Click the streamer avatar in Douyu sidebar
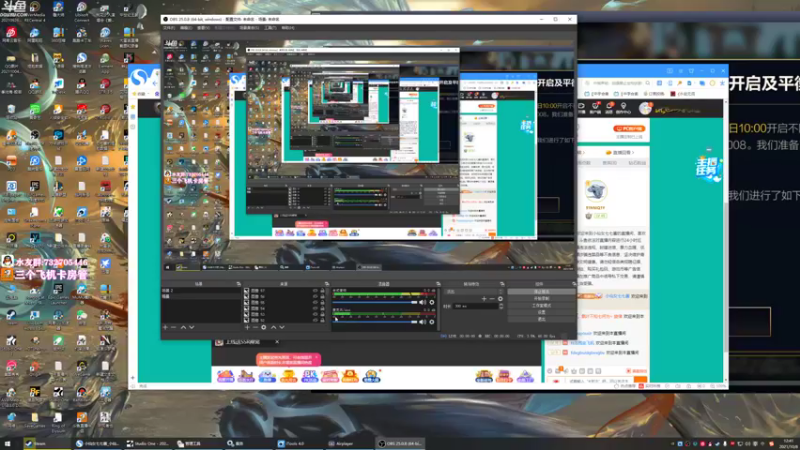The width and height of the screenshot is (800, 450). pyautogui.click(x=596, y=191)
